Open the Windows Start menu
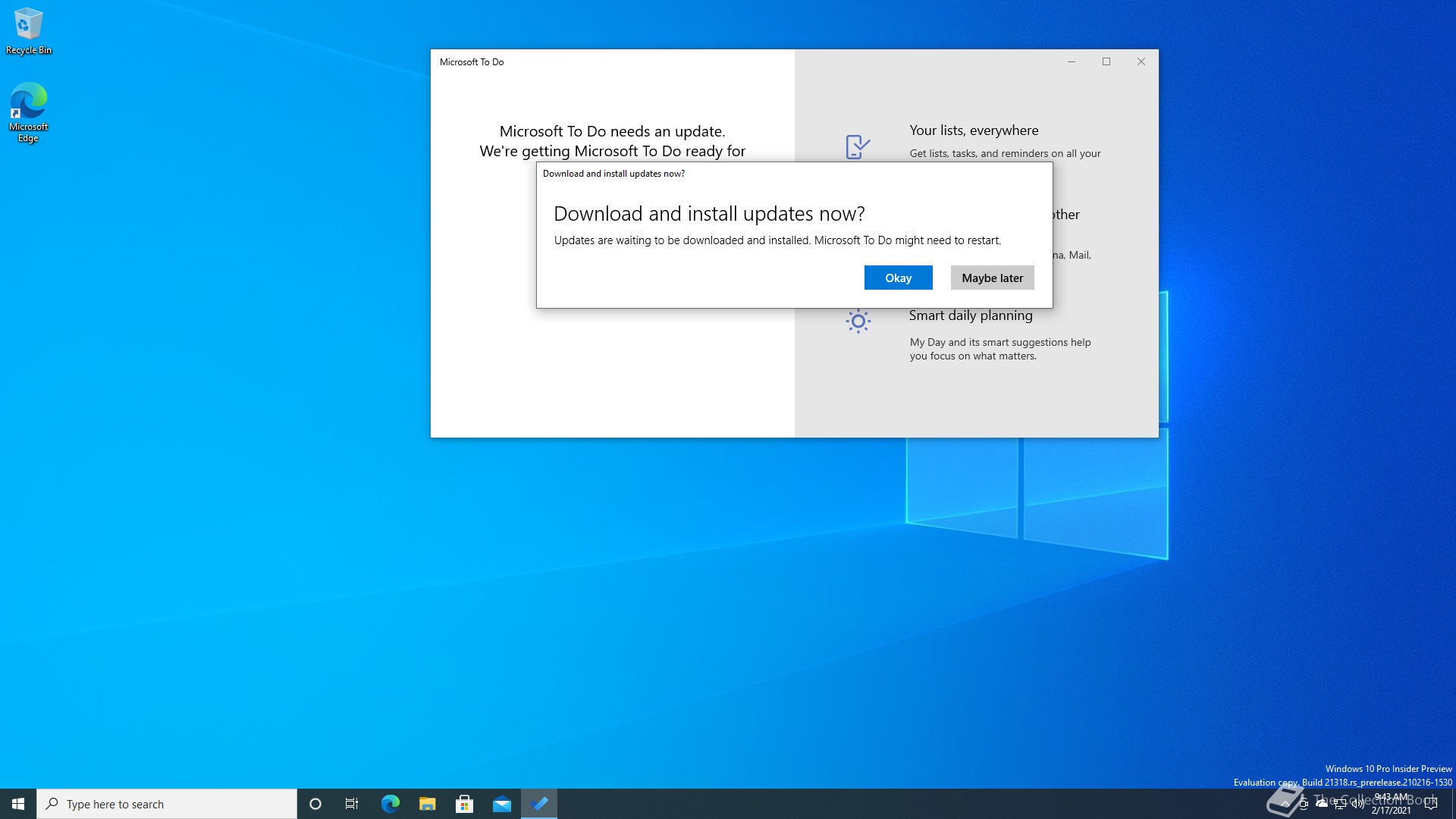 coord(18,804)
